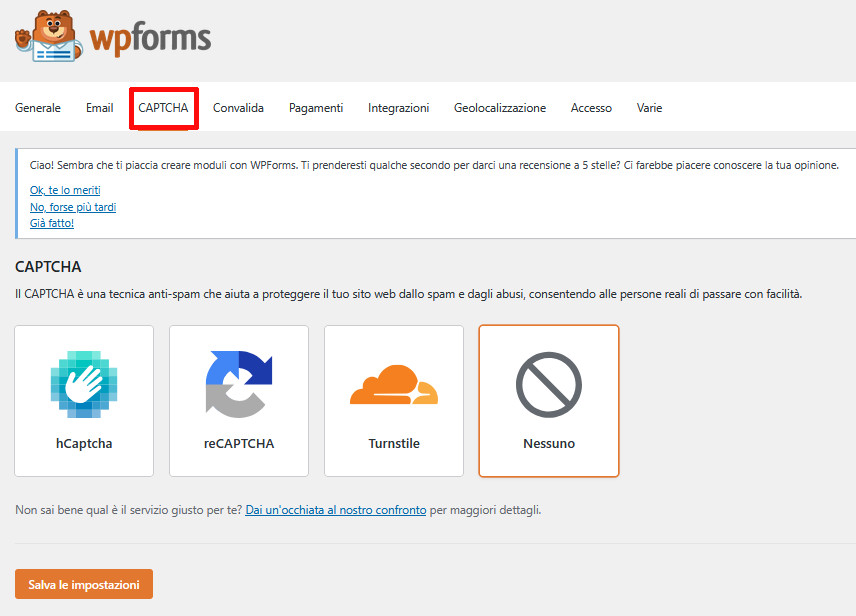
Task: Click the Turnstile cloud logo
Action: 394,384
